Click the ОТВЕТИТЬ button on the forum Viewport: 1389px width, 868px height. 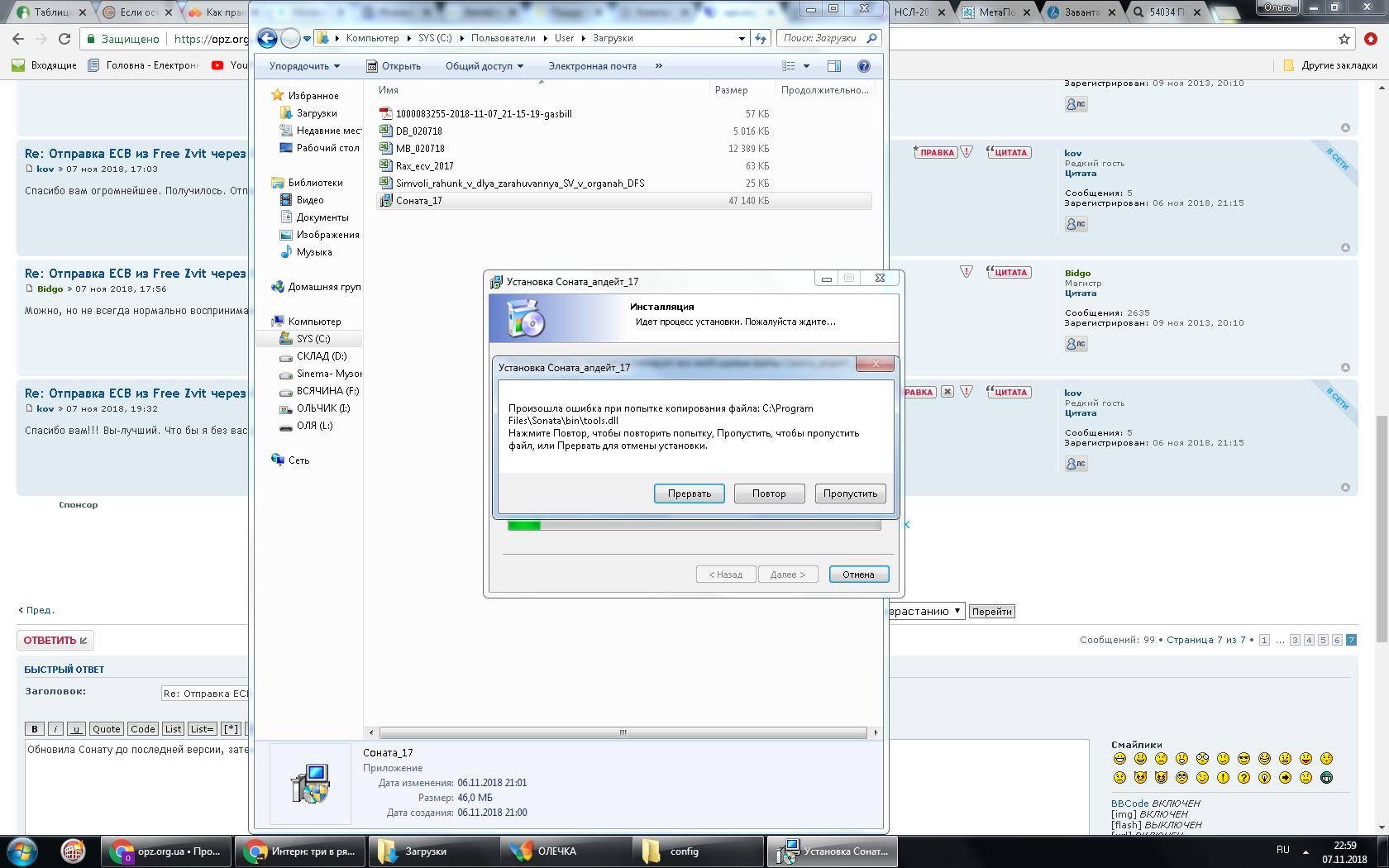(x=55, y=641)
